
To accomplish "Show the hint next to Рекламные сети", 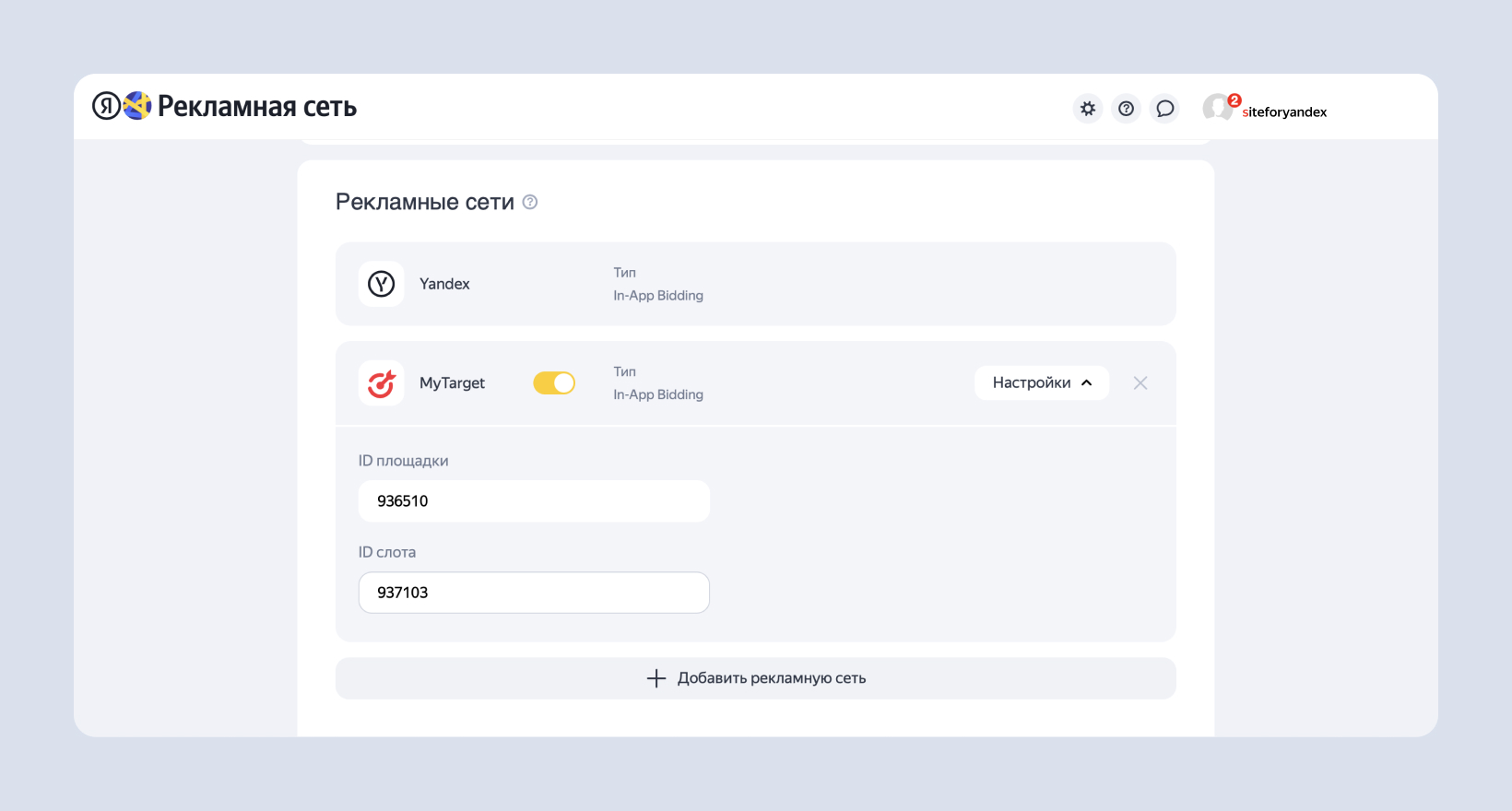I will click(530, 202).
